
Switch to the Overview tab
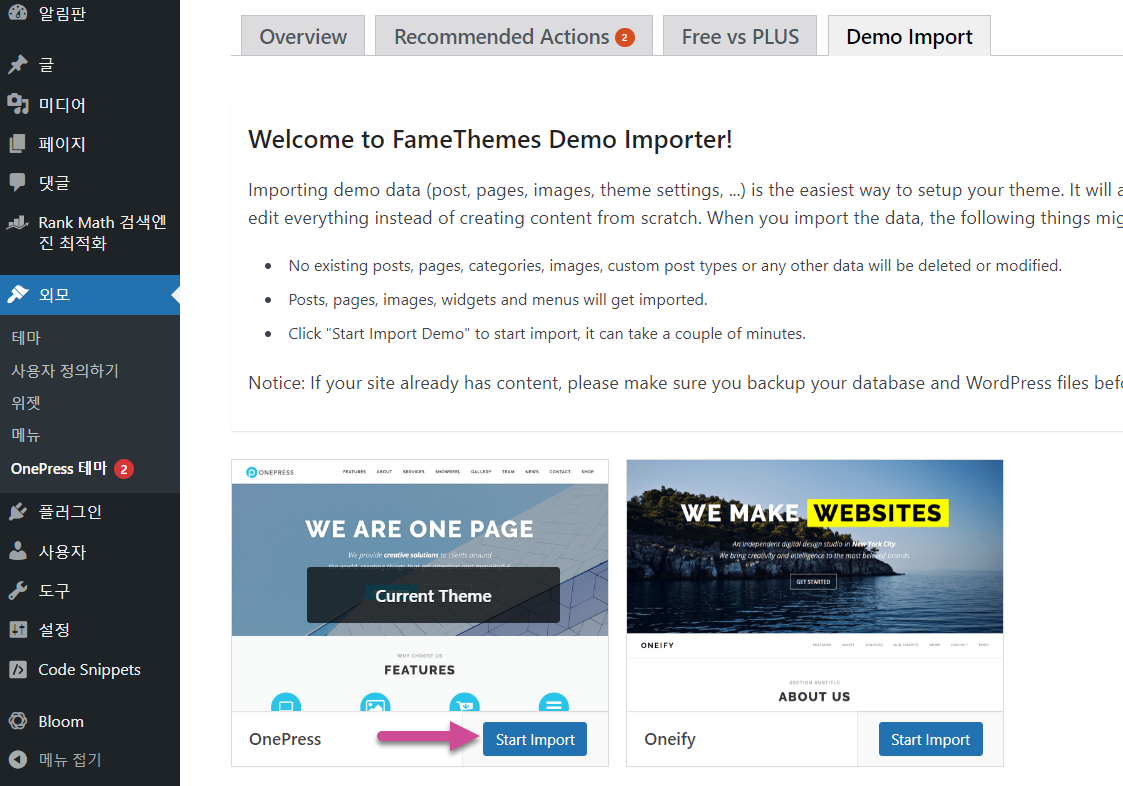click(303, 36)
